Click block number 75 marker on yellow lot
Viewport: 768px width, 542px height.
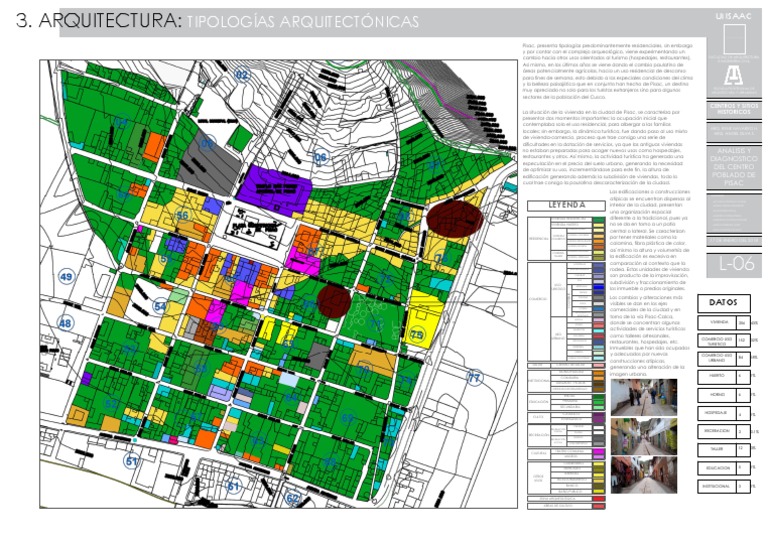point(417,334)
